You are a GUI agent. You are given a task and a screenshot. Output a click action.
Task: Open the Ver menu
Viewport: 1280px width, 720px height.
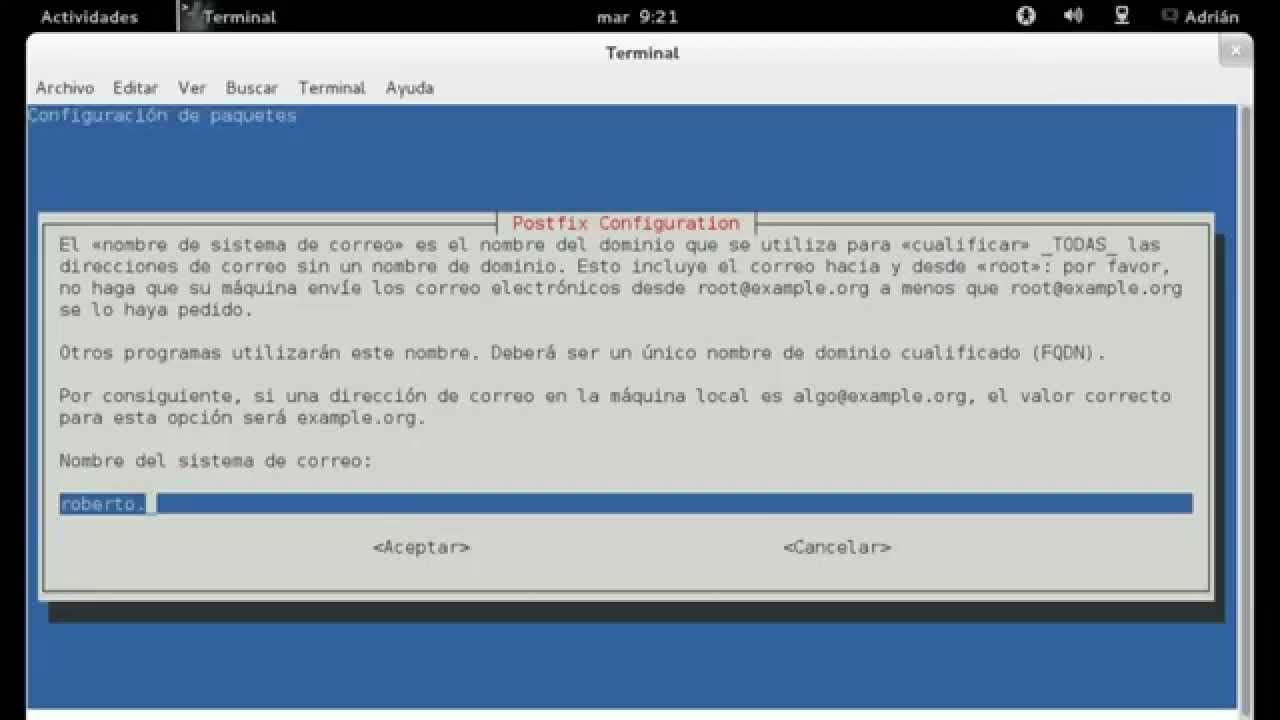pyautogui.click(x=192, y=88)
